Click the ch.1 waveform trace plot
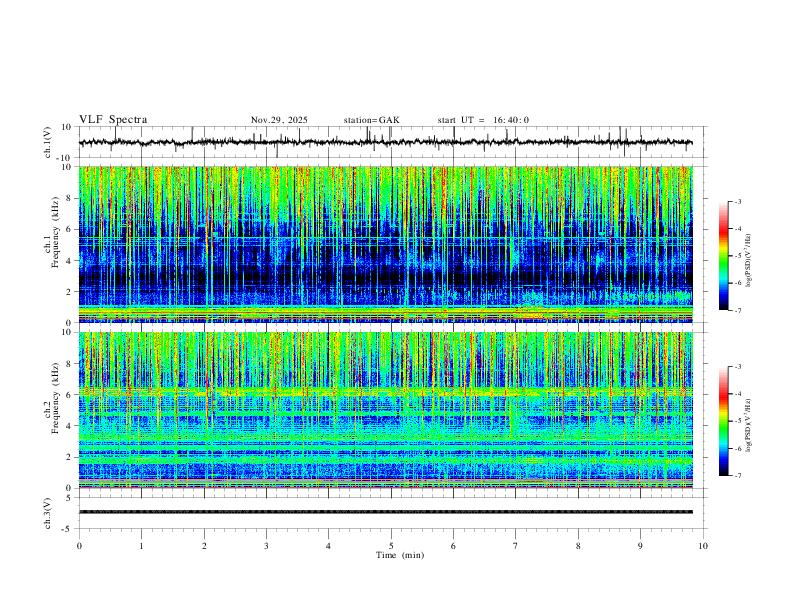 [x=385, y=142]
